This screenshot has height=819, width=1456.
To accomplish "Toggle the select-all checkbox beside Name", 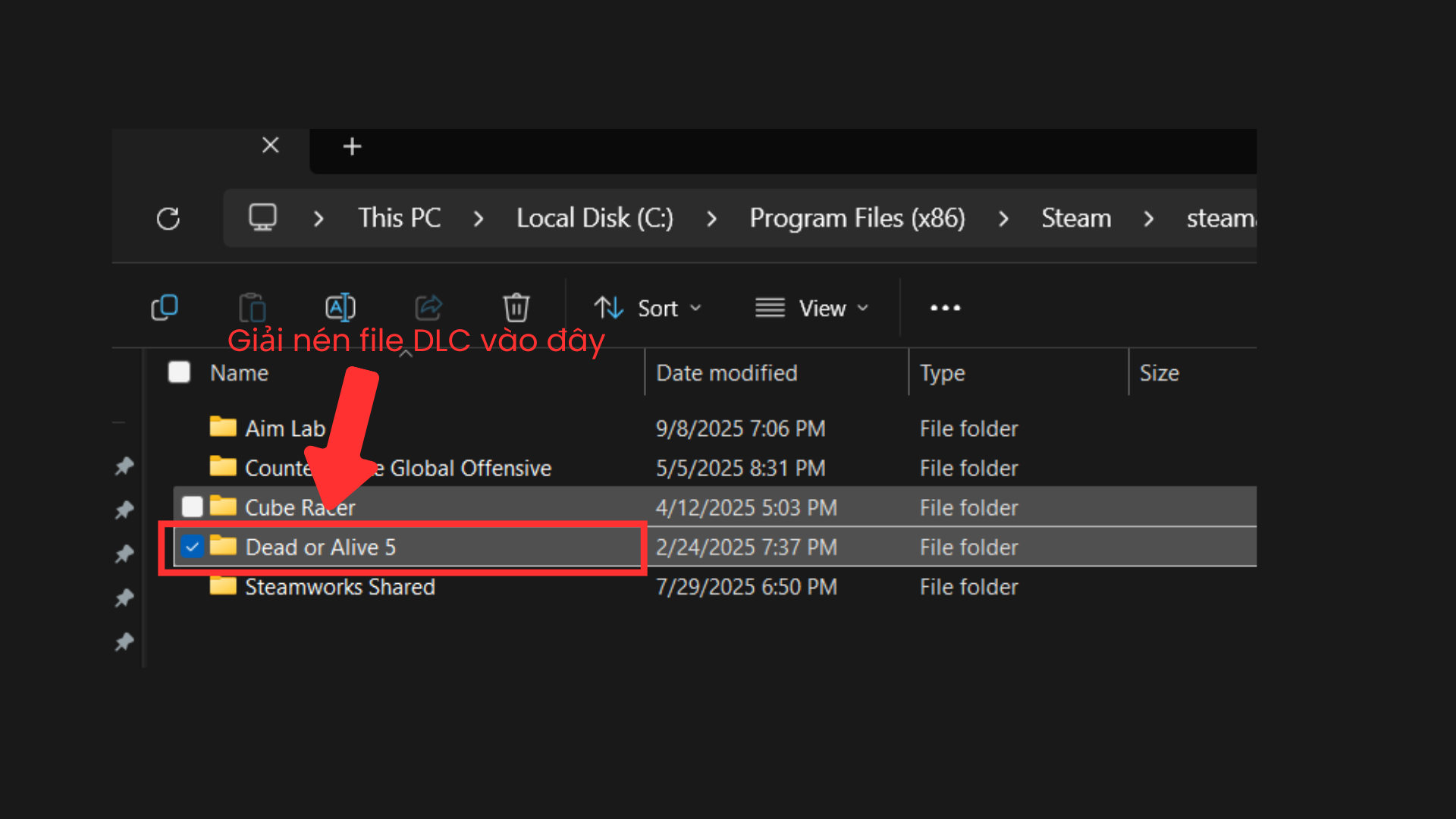I will click(x=179, y=372).
